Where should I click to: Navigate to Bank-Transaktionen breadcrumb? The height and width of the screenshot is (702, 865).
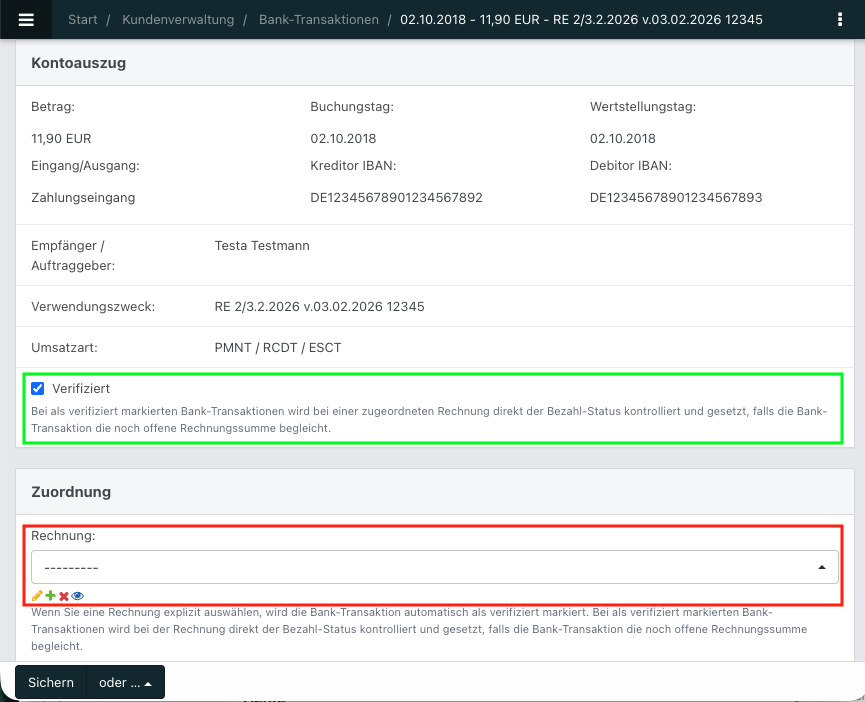[319, 20]
